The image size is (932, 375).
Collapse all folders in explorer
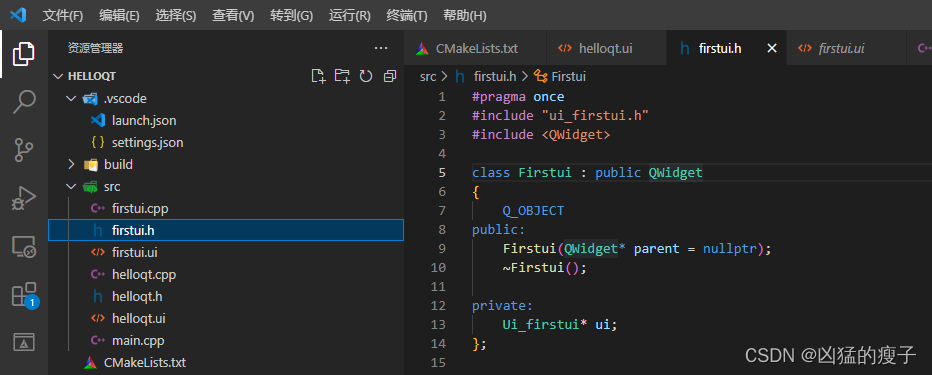390,76
